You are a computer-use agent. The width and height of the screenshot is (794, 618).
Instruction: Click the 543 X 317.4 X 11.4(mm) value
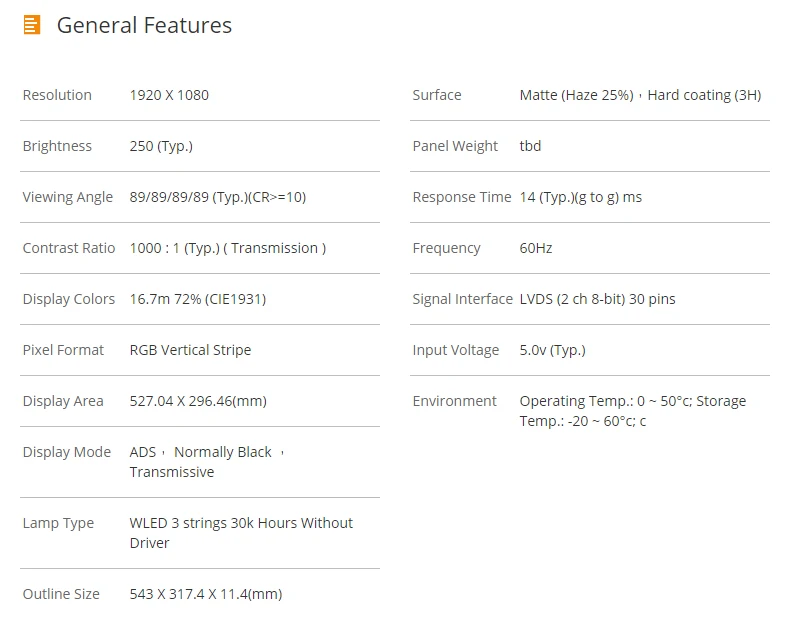[205, 594]
